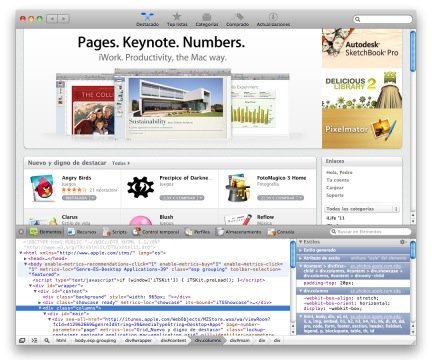The image size is (432, 360).
Task: Switch to the Recursos inspector tab
Action: click(82, 232)
